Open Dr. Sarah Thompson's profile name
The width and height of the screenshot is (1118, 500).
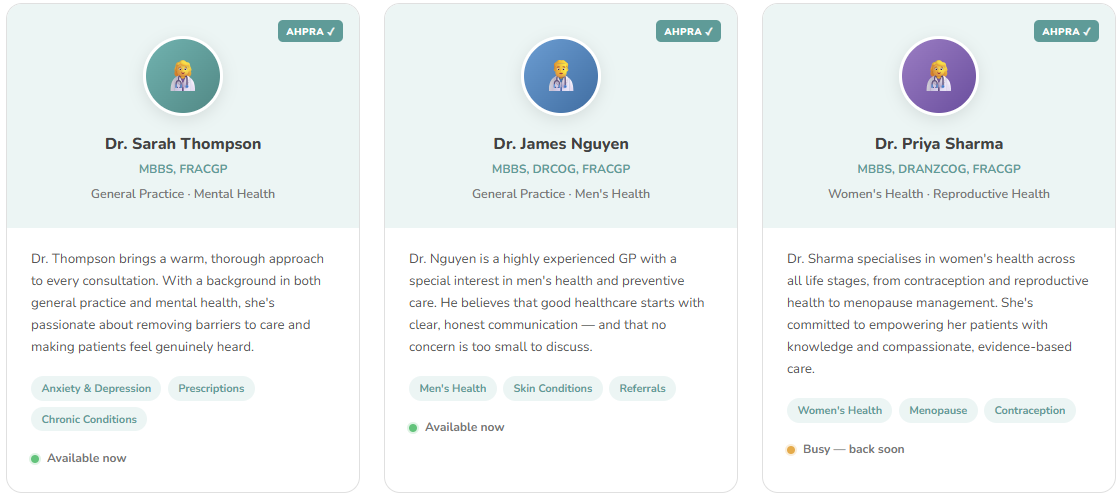pos(183,144)
